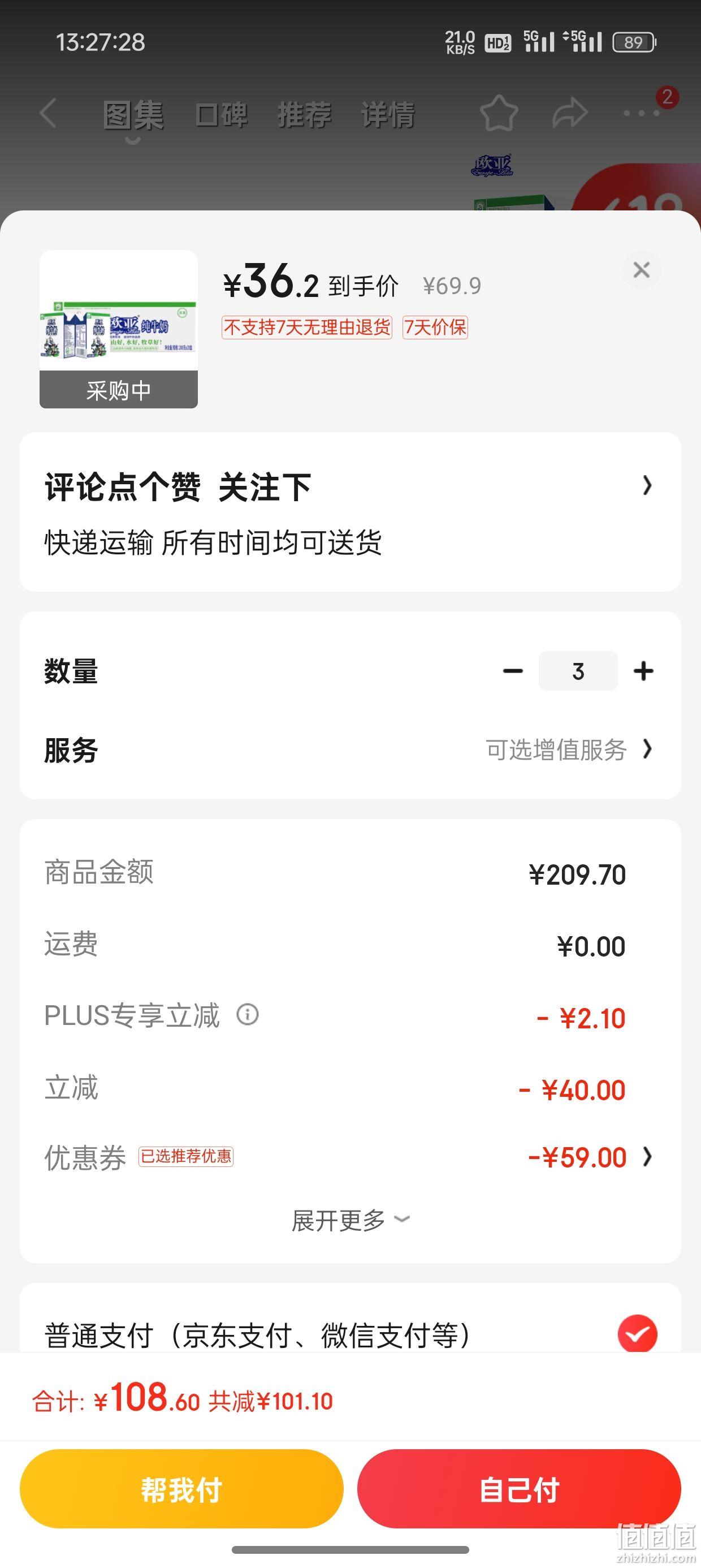Viewport: 701px width, 1568px height.
Task: Increase quantity with plus icon
Action: [x=643, y=671]
